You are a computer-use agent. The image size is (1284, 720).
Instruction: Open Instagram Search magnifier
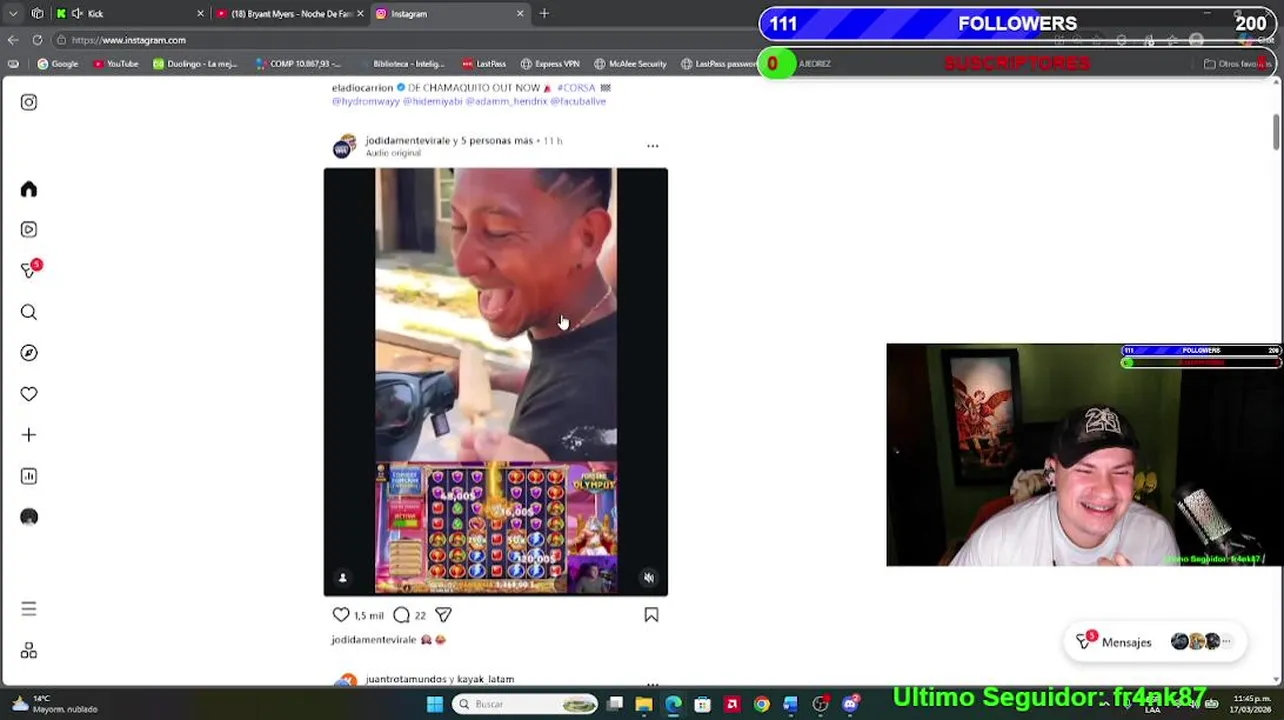29,312
